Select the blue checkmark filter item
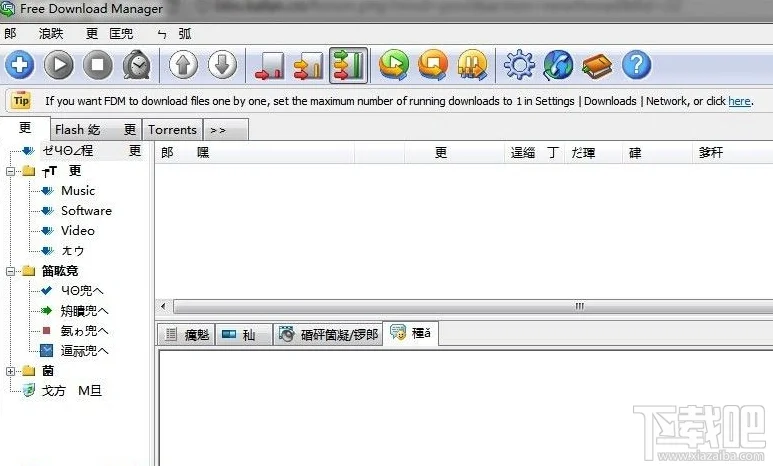The width and height of the screenshot is (773, 466). click(x=82, y=291)
